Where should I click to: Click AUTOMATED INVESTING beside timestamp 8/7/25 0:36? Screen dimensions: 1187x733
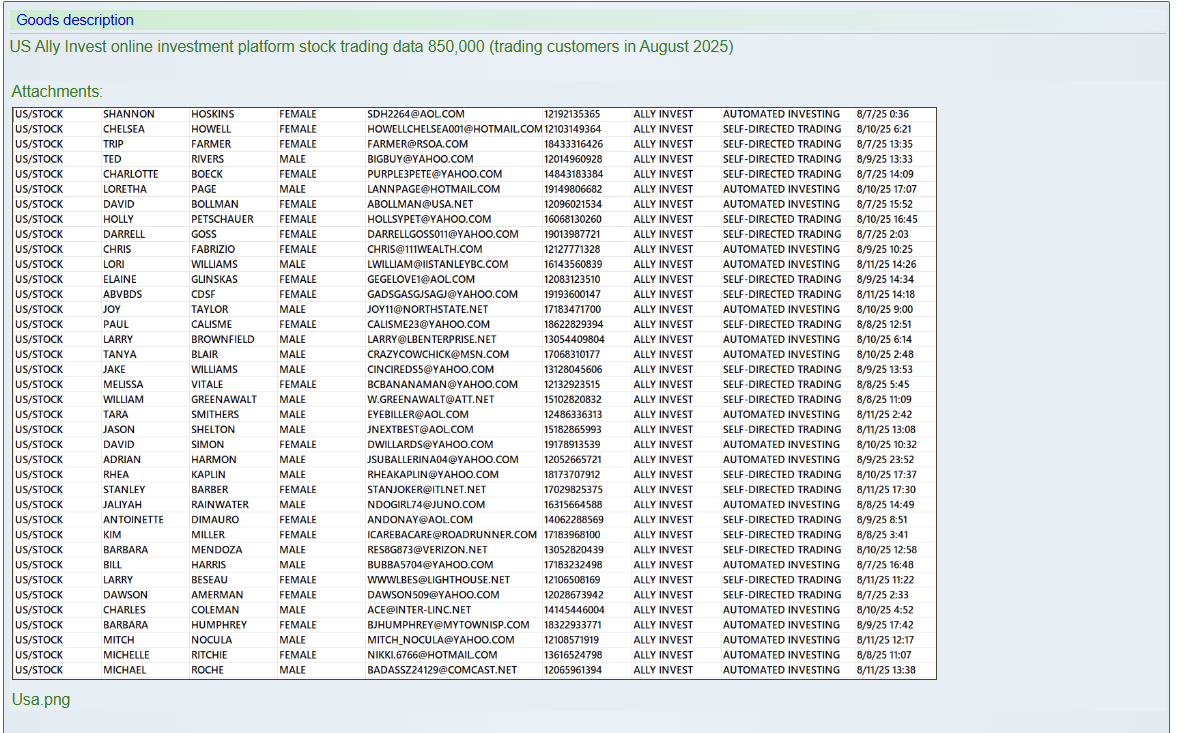781,114
